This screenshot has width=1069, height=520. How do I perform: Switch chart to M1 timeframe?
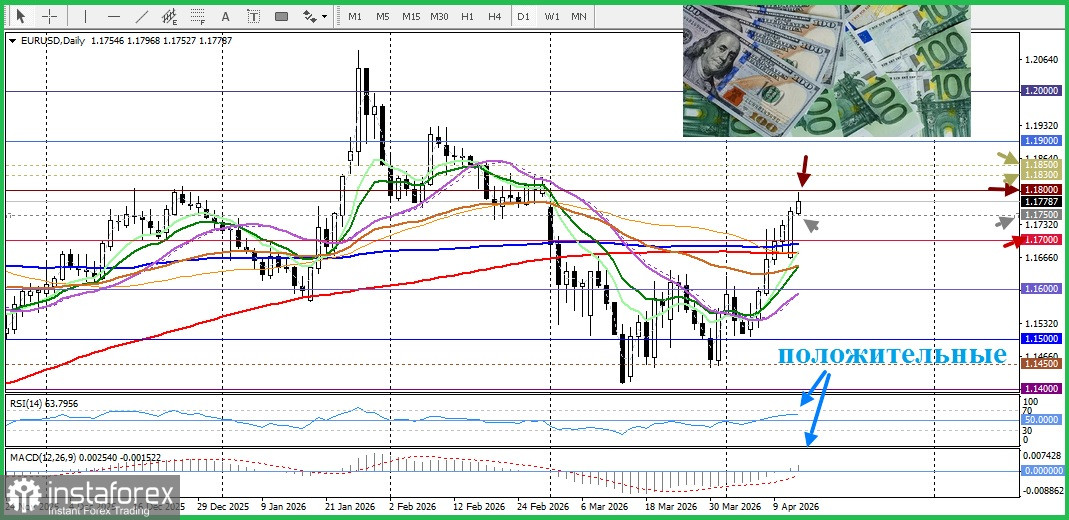[355, 16]
